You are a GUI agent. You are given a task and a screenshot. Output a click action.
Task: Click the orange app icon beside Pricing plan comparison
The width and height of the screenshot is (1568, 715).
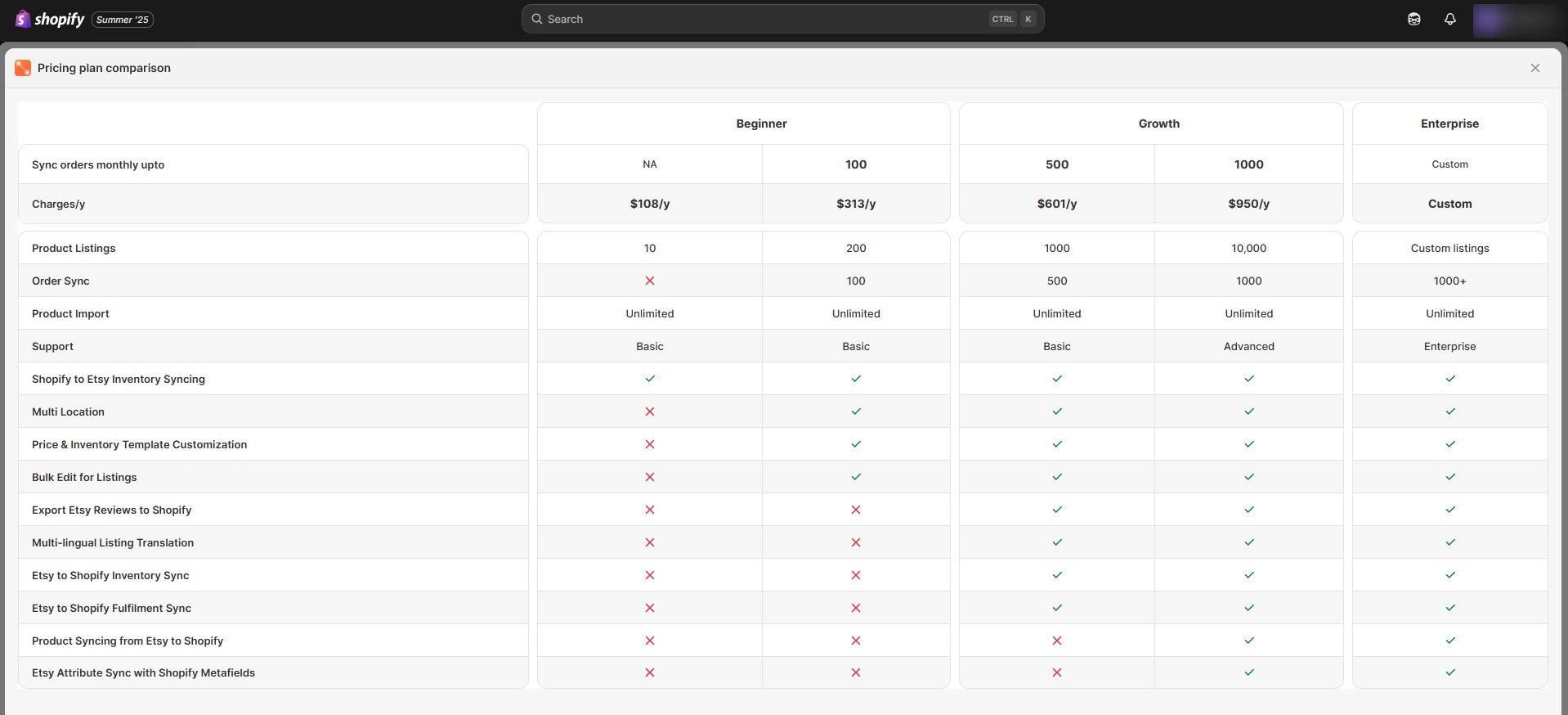(23, 68)
